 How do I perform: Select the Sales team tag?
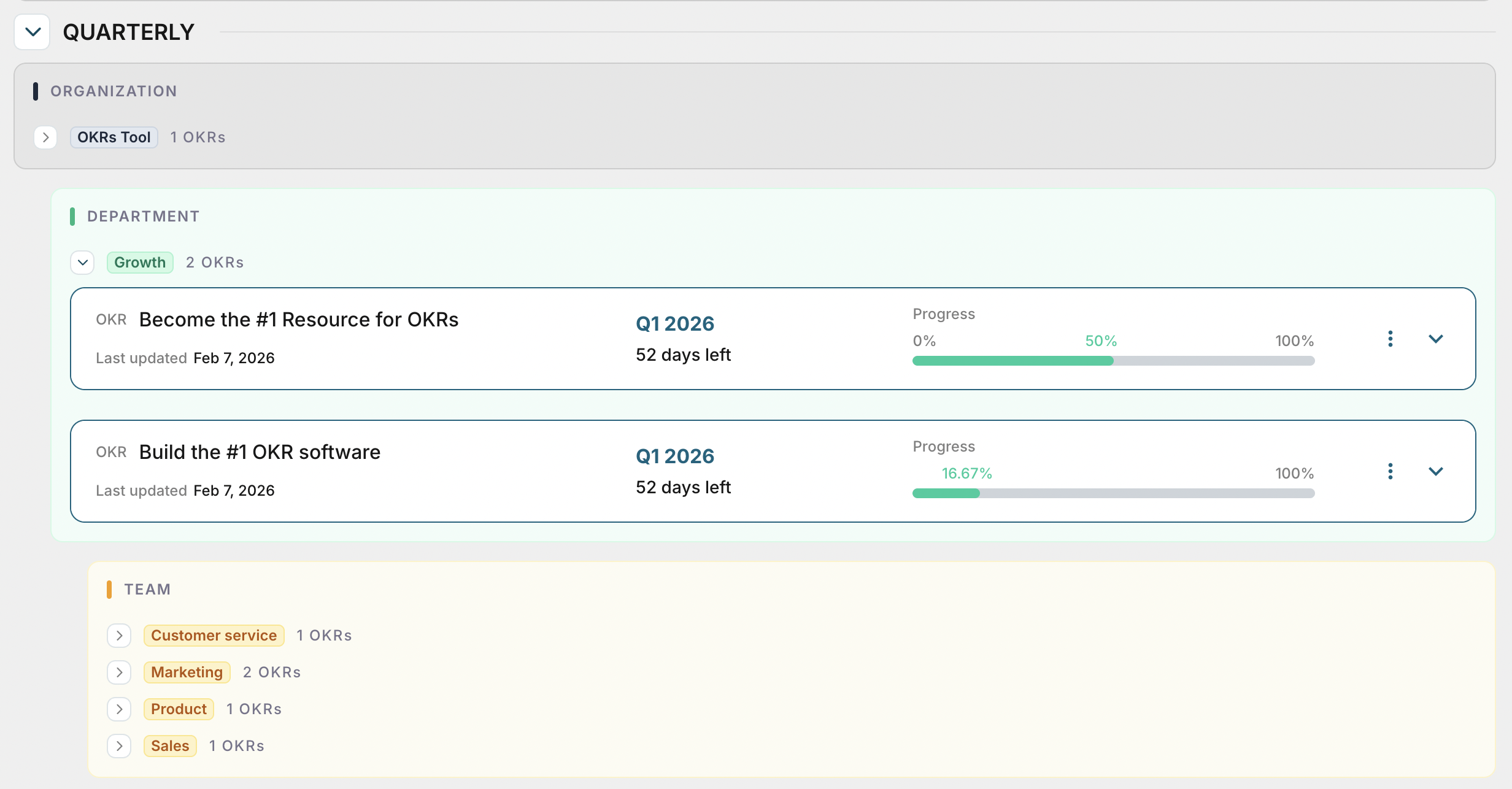[170, 745]
